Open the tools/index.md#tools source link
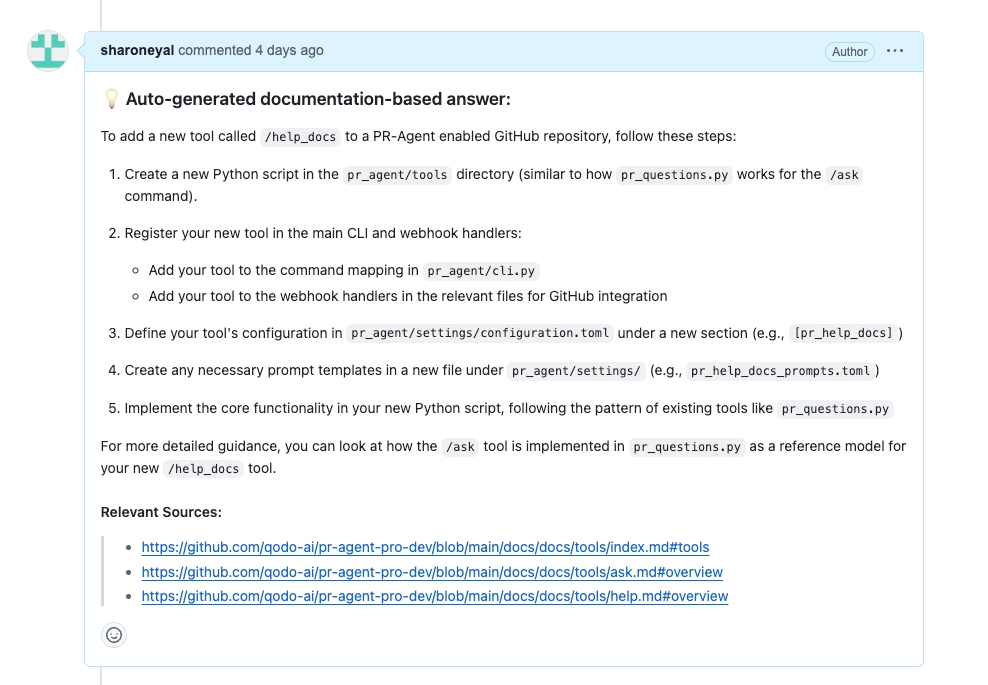 coord(425,547)
